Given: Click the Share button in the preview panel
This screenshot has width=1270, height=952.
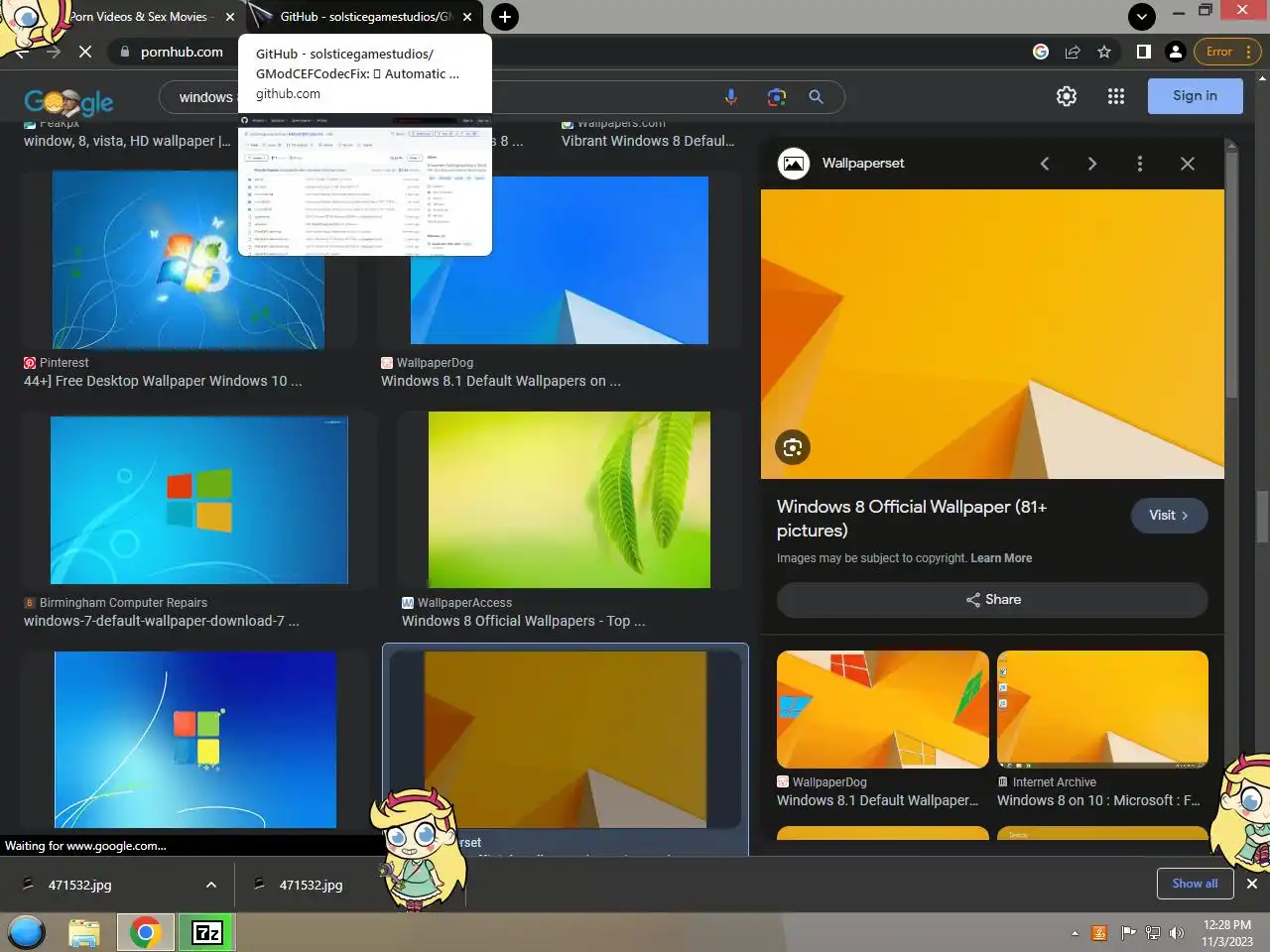Looking at the screenshot, I should [x=992, y=600].
